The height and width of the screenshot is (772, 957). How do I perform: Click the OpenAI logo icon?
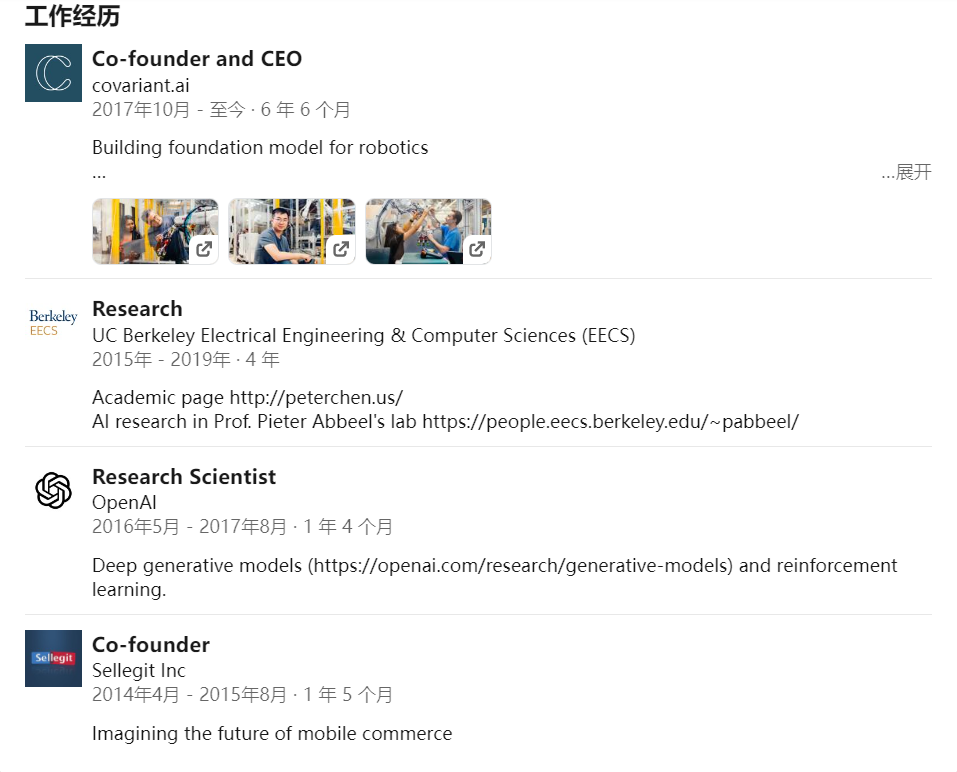click(x=53, y=490)
